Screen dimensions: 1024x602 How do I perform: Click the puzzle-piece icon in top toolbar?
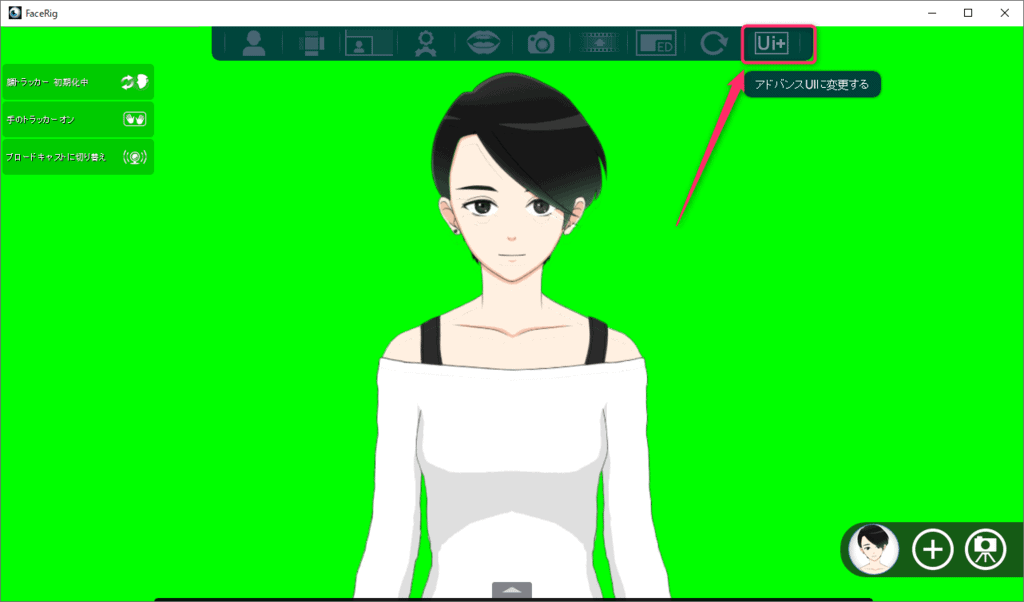pyautogui.click(x=311, y=43)
